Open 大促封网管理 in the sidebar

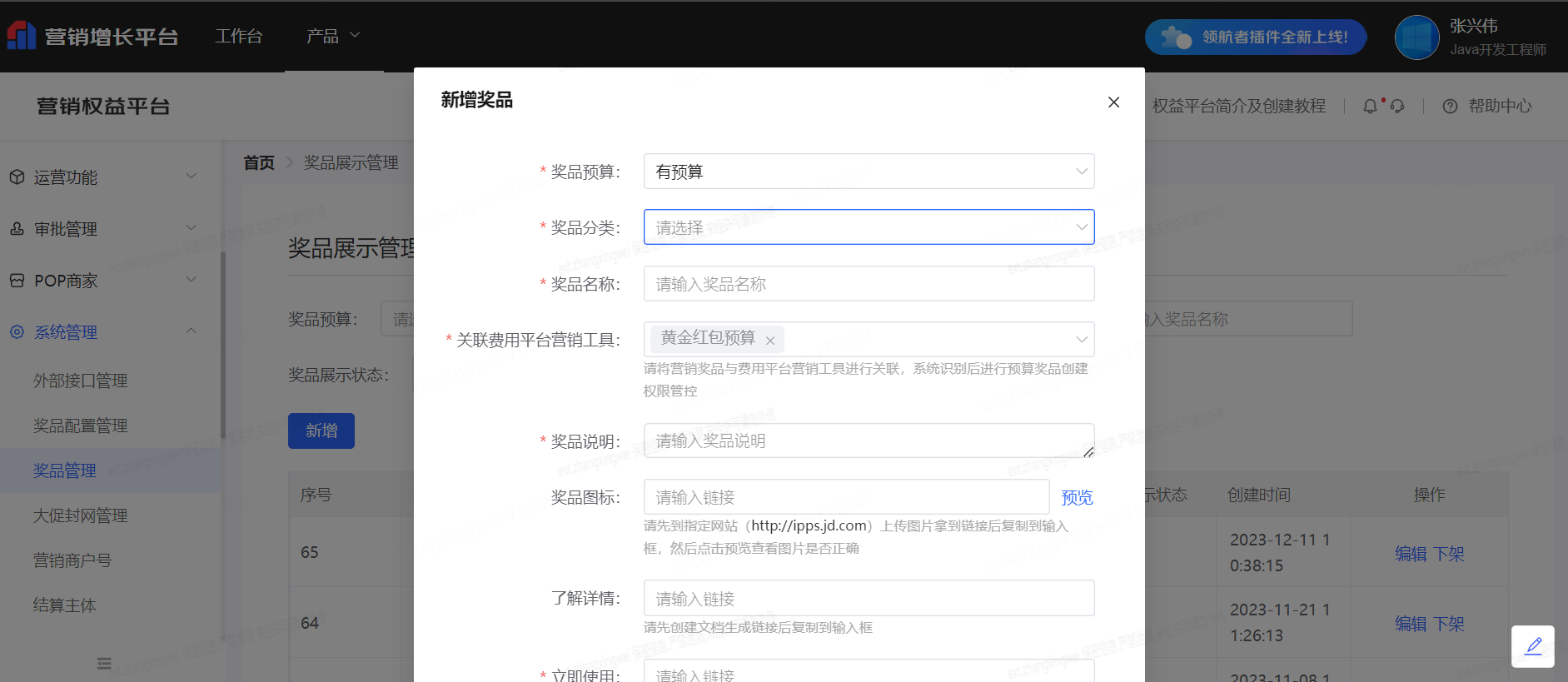point(80,515)
